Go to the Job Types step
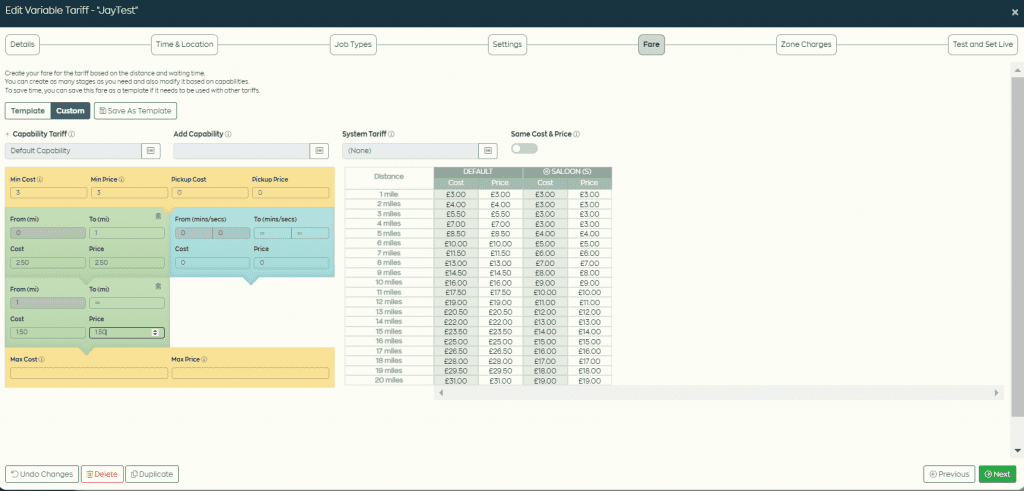Image resolution: width=1024 pixels, height=491 pixels. coord(353,44)
